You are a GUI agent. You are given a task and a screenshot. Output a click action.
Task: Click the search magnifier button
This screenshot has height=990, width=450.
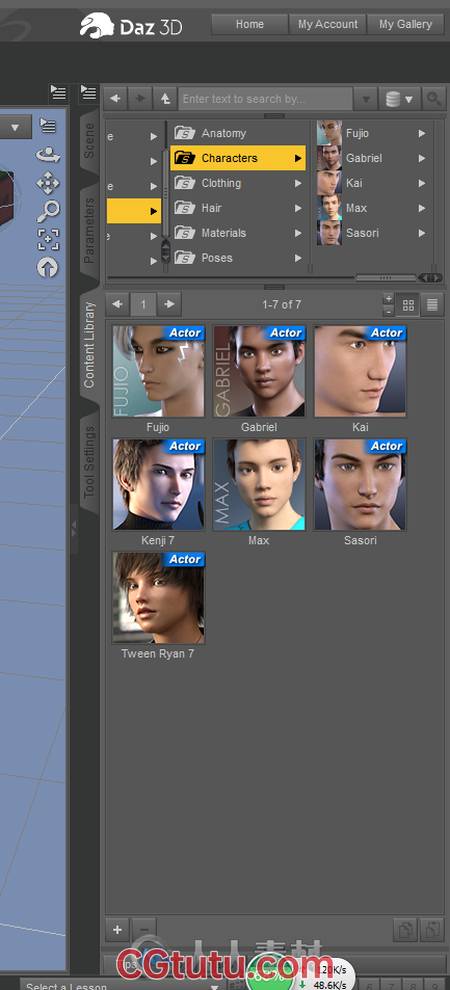[x=433, y=99]
